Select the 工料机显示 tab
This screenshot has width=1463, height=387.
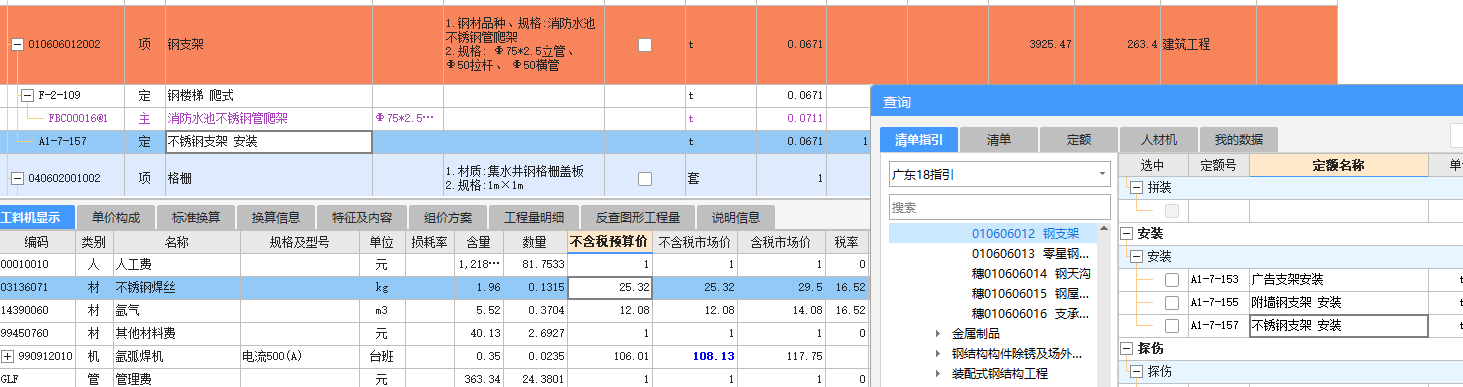pyautogui.click(x=36, y=217)
